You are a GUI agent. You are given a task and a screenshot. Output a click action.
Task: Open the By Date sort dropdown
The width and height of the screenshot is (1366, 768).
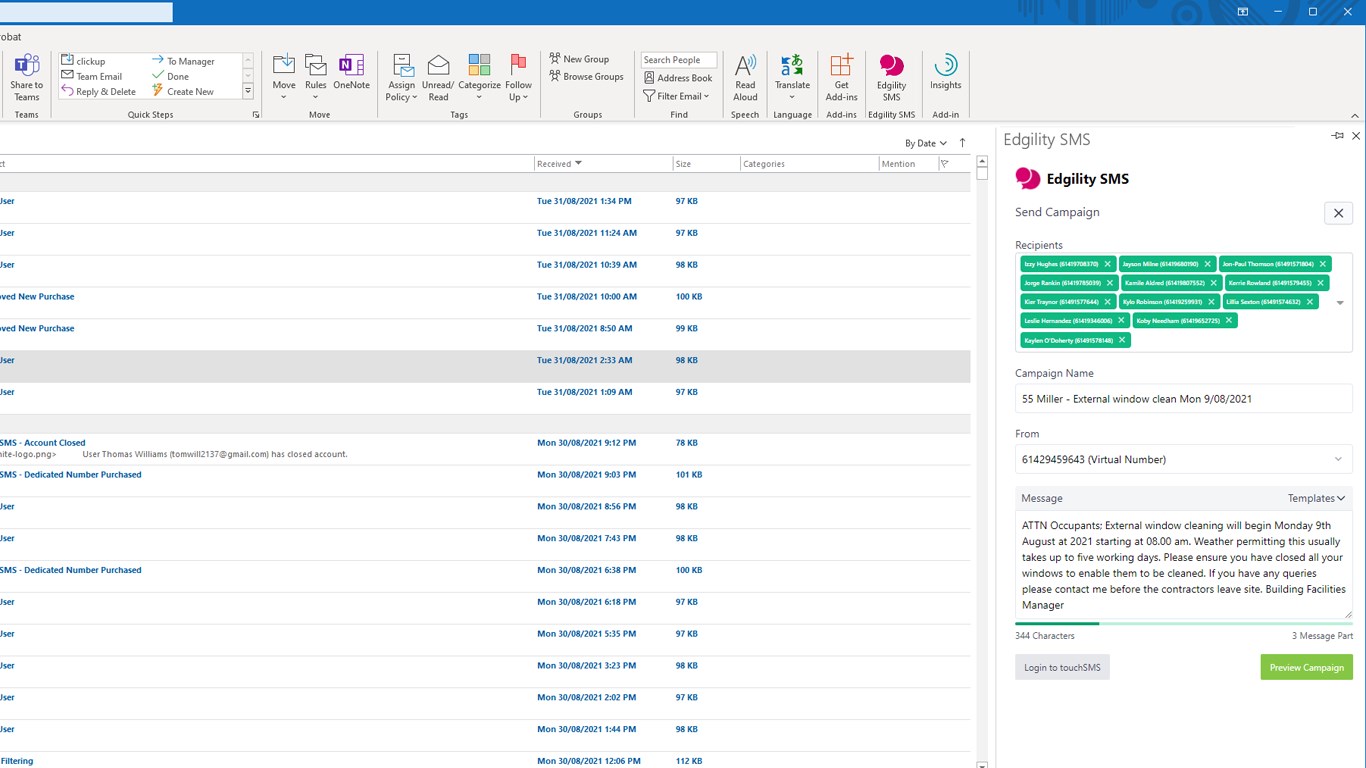925,143
